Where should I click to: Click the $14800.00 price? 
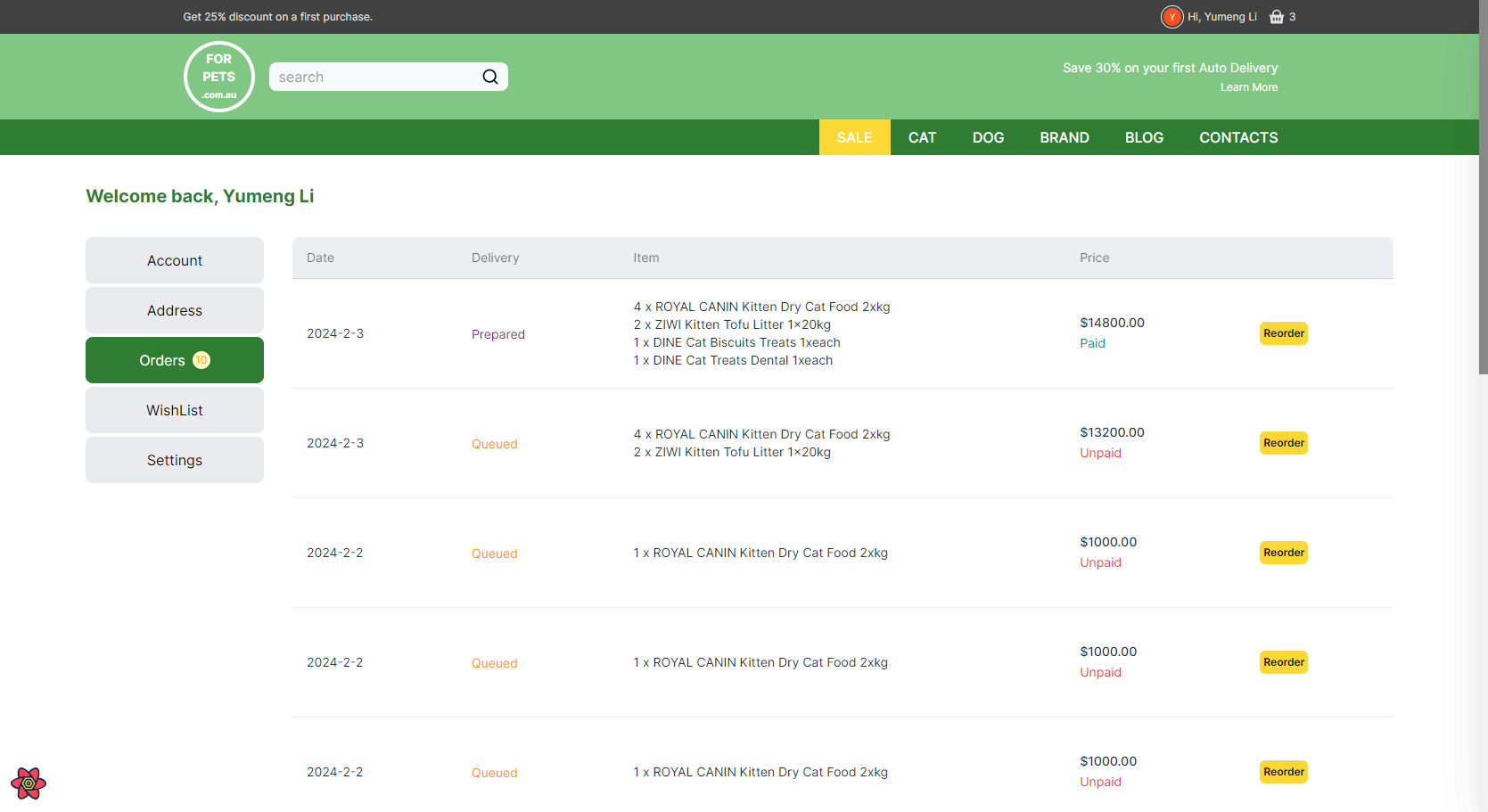click(1112, 323)
